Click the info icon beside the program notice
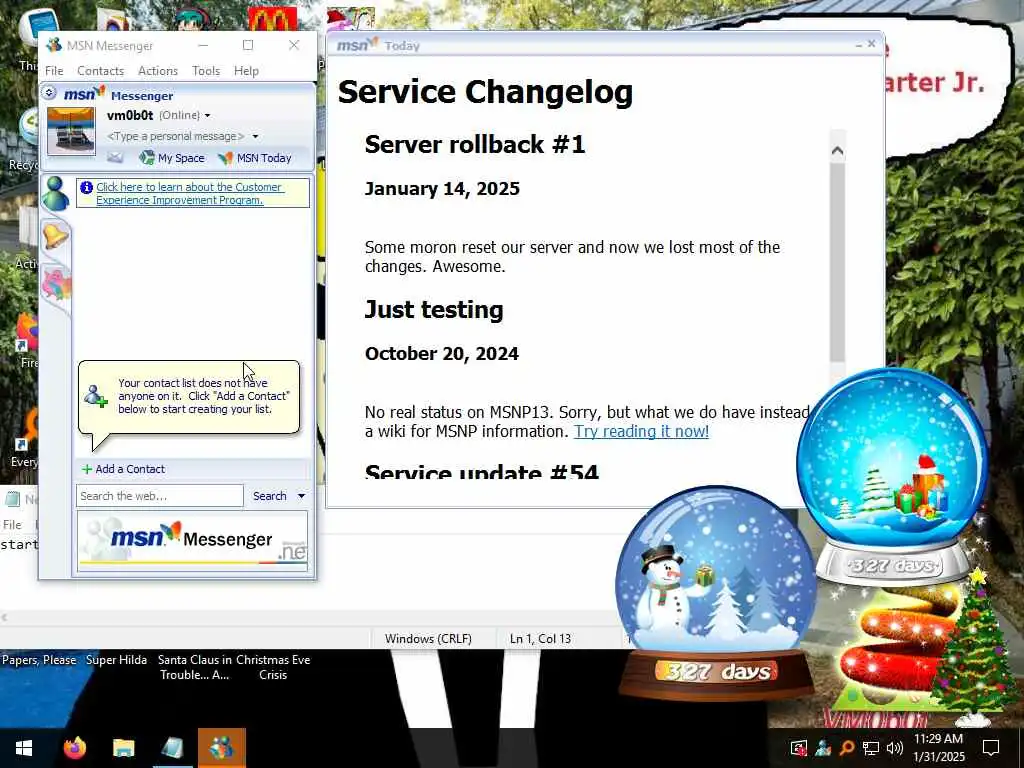 [x=86, y=187]
